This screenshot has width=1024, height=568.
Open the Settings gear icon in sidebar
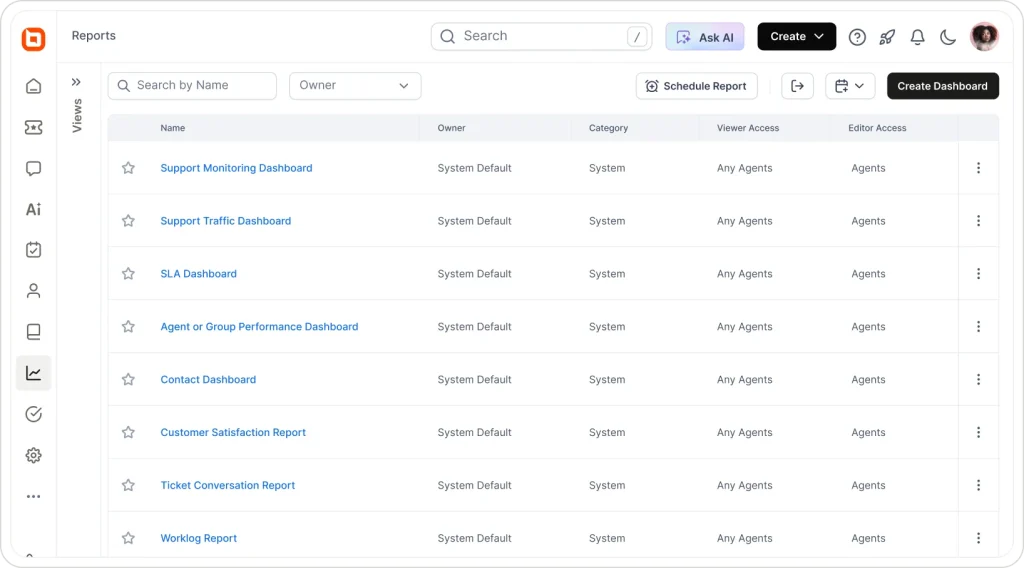pos(33,455)
